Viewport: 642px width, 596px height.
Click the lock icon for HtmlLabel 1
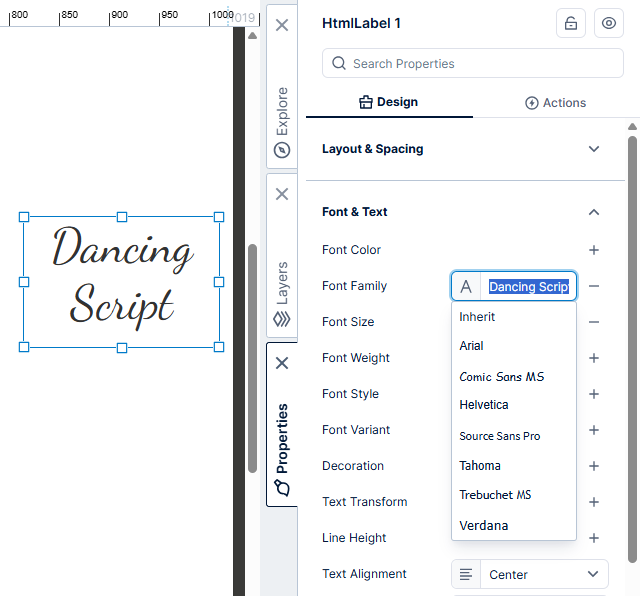[571, 23]
